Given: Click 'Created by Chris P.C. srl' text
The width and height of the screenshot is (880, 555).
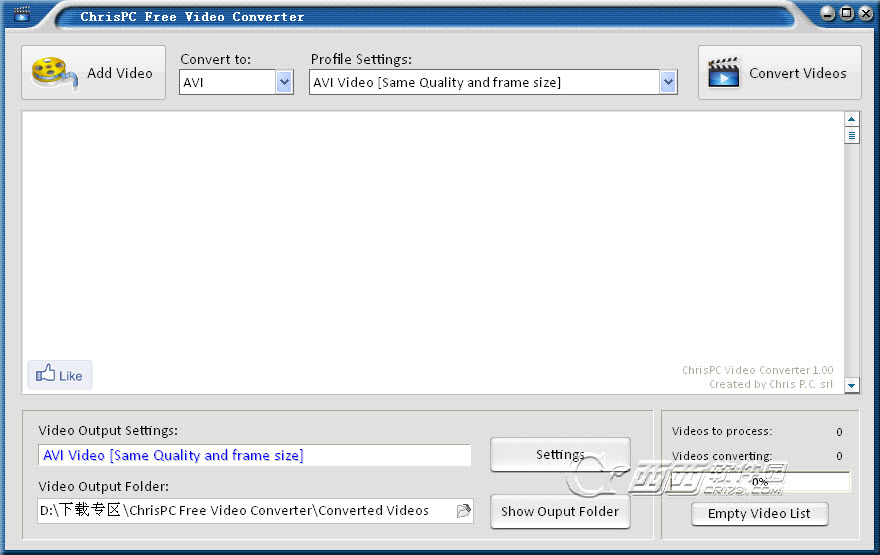Looking at the screenshot, I should pyautogui.click(x=771, y=384).
